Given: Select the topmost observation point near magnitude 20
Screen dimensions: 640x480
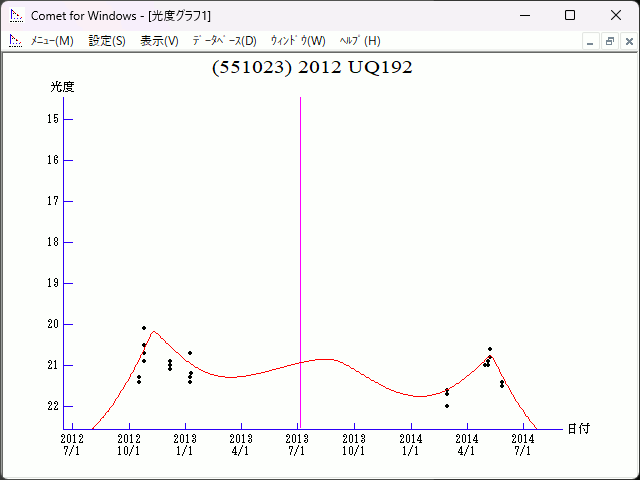Looking at the screenshot, I should pyautogui.click(x=144, y=328).
